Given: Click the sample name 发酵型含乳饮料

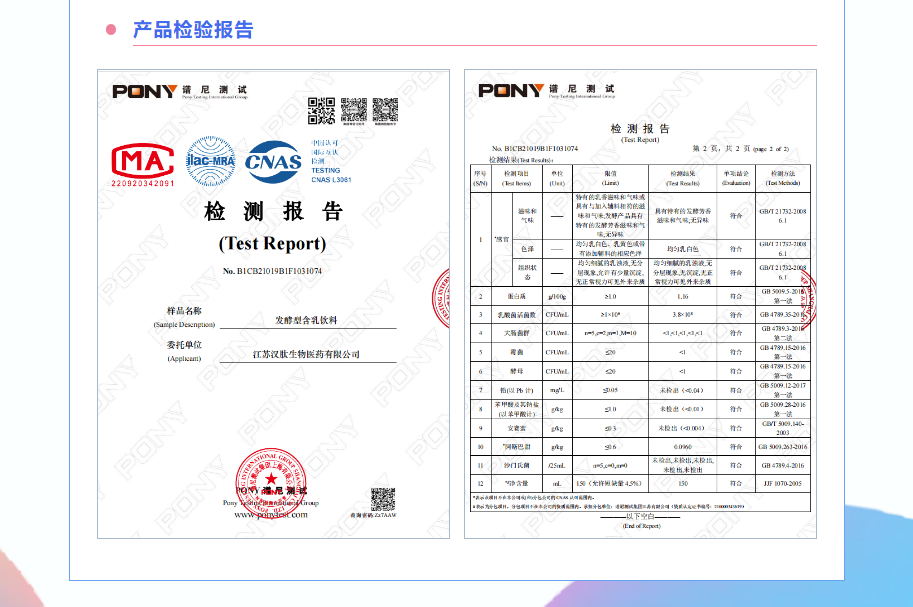Looking at the screenshot, I should (x=306, y=320).
